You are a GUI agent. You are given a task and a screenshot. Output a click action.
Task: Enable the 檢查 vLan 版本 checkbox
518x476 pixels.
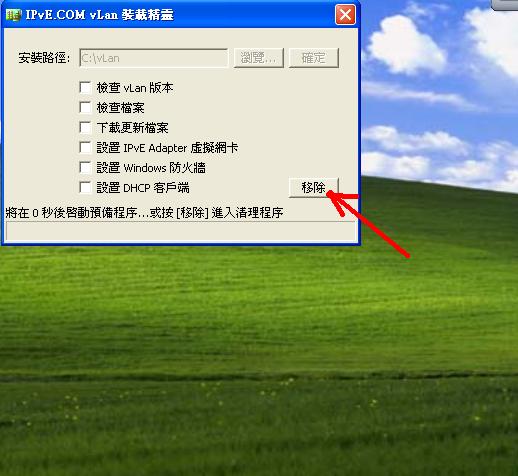coord(85,88)
